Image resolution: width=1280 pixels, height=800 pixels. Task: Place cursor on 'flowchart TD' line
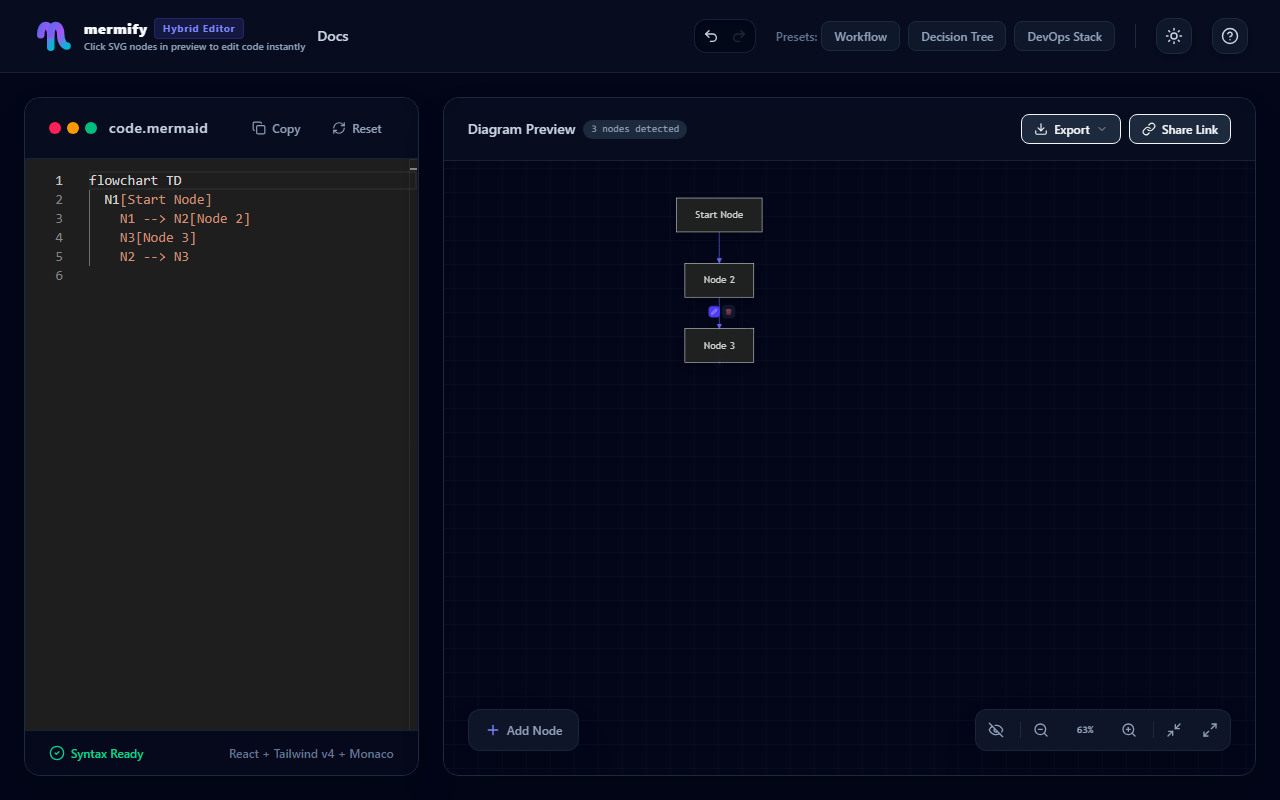pos(135,181)
